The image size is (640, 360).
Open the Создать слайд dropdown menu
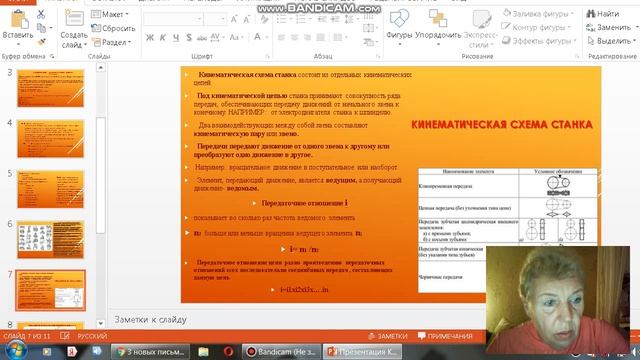74,40
